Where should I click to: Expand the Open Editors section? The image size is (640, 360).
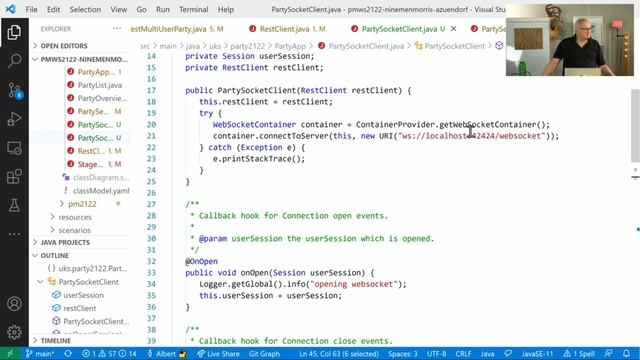pyautogui.click(x=64, y=46)
